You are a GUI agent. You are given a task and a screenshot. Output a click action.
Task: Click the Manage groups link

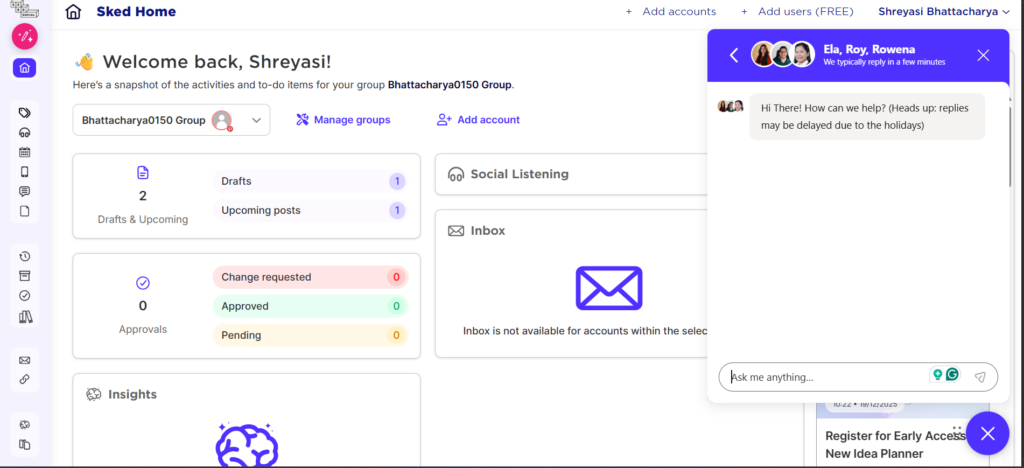(343, 120)
